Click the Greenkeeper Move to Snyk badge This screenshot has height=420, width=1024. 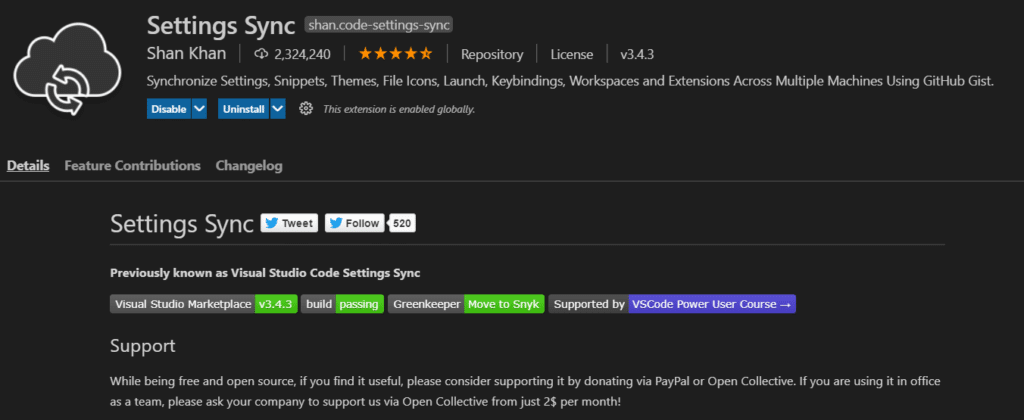(x=466, y=304)
